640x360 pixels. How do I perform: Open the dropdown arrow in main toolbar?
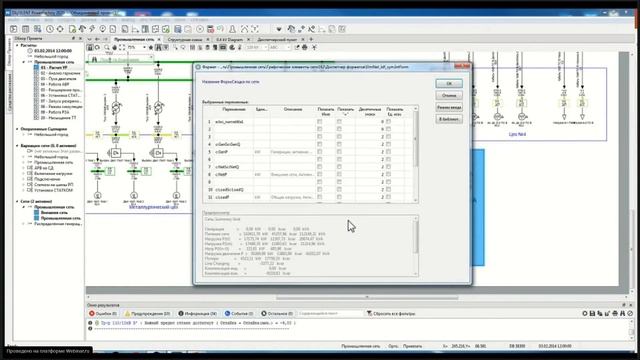point(279,29)
